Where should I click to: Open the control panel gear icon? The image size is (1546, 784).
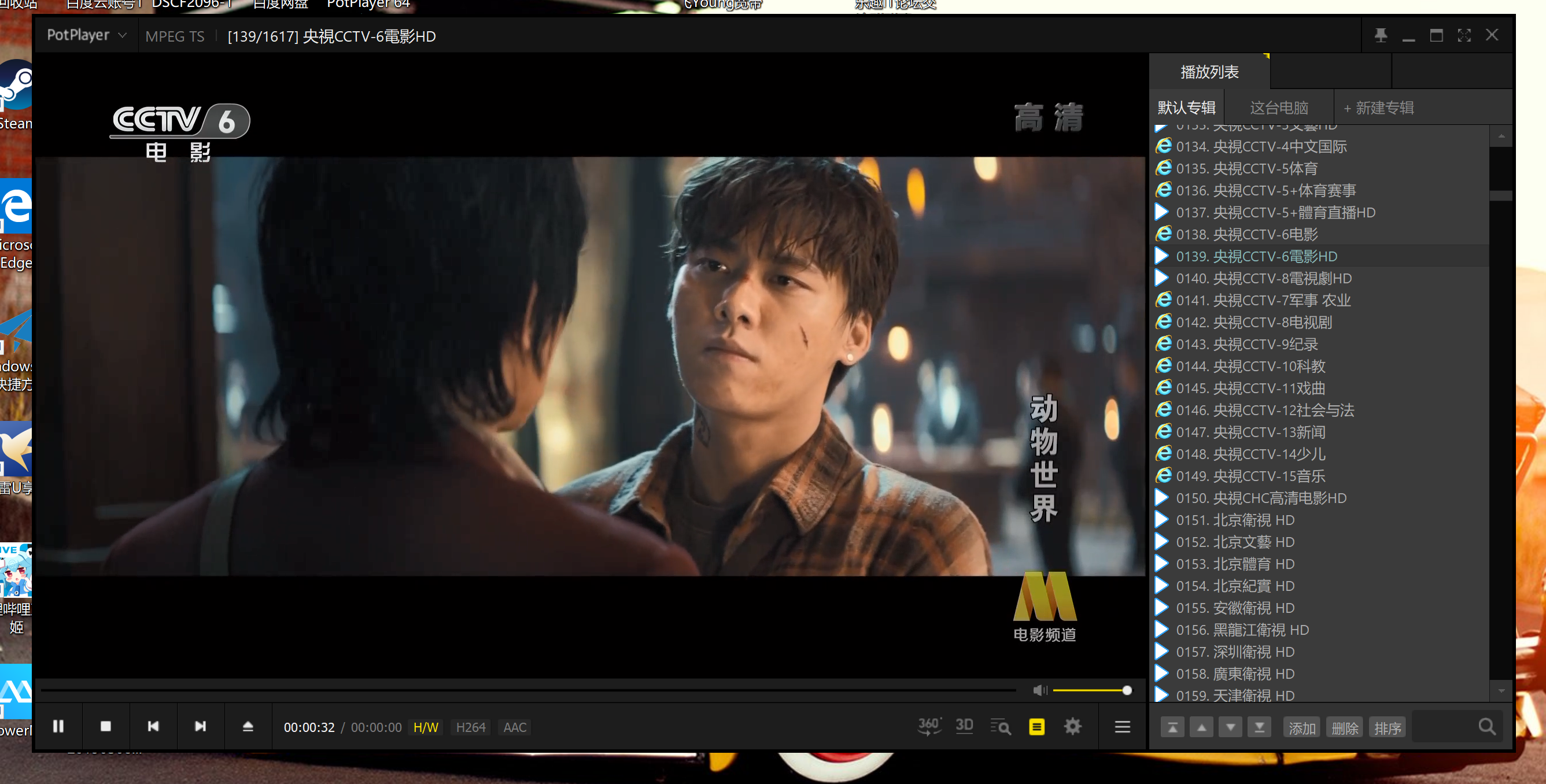tap(1072, 727)
